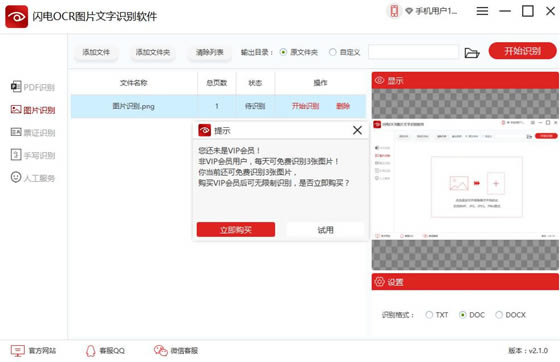The width and height of the screenshot is (560, 362).
Task: Open PDF识别 in the sidebar
Action: (x=33, y=87)
